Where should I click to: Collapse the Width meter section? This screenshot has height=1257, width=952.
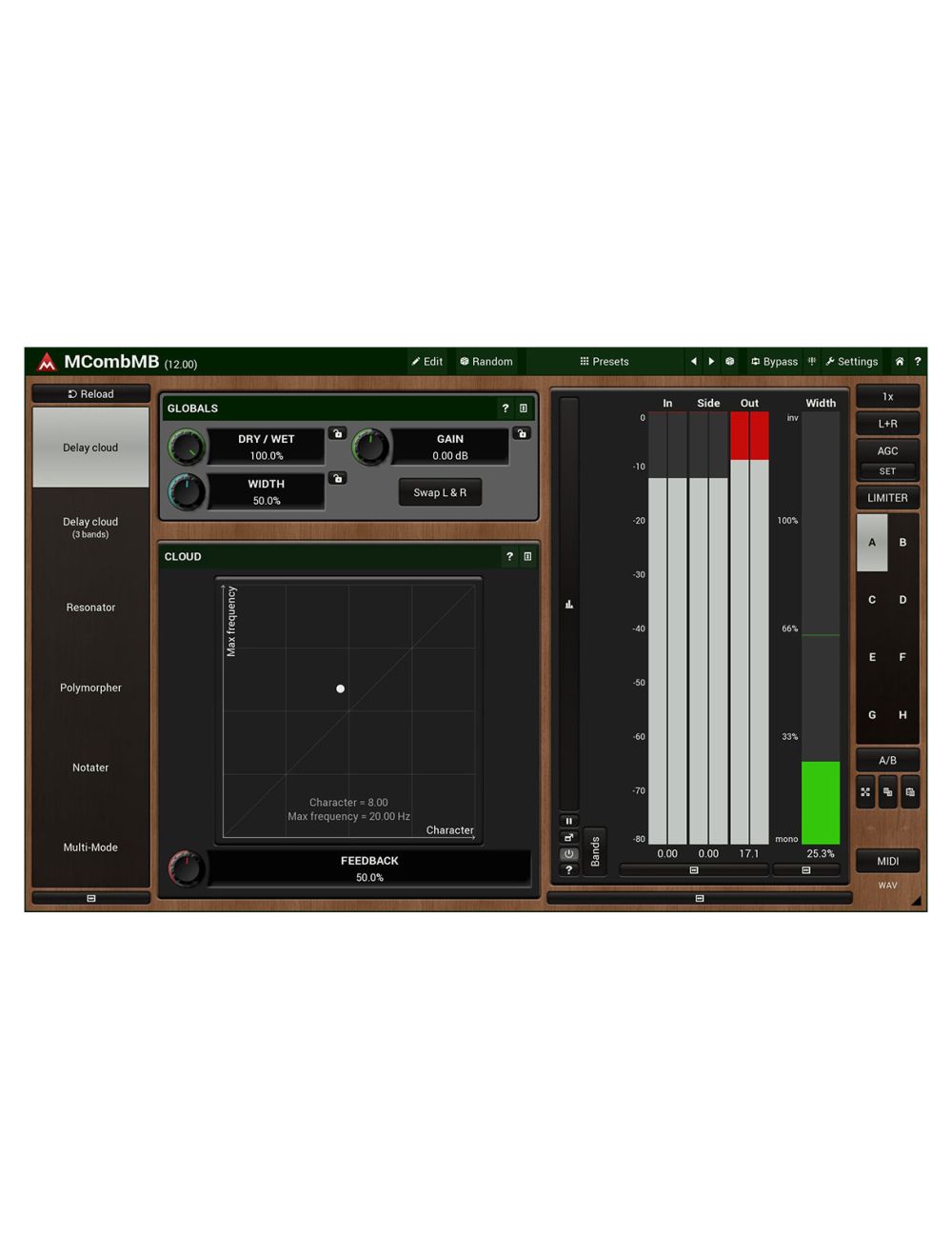click(805, 870)
